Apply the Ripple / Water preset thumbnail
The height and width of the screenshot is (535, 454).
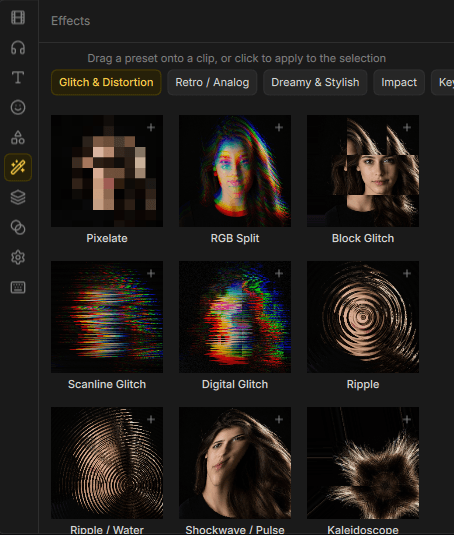107,463
